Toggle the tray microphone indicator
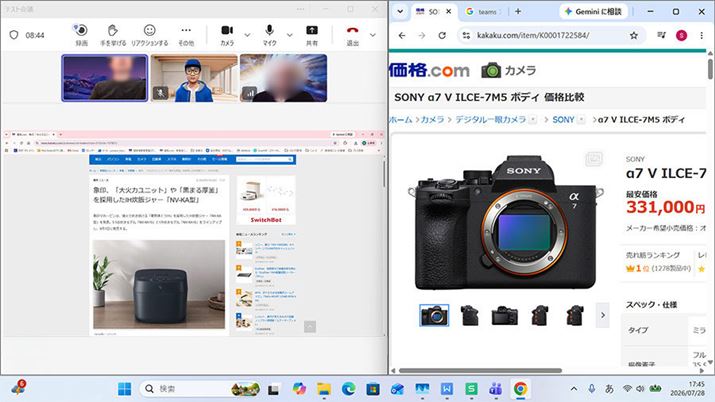The height and width of the screenshot is (402, 715). [591, 389]
